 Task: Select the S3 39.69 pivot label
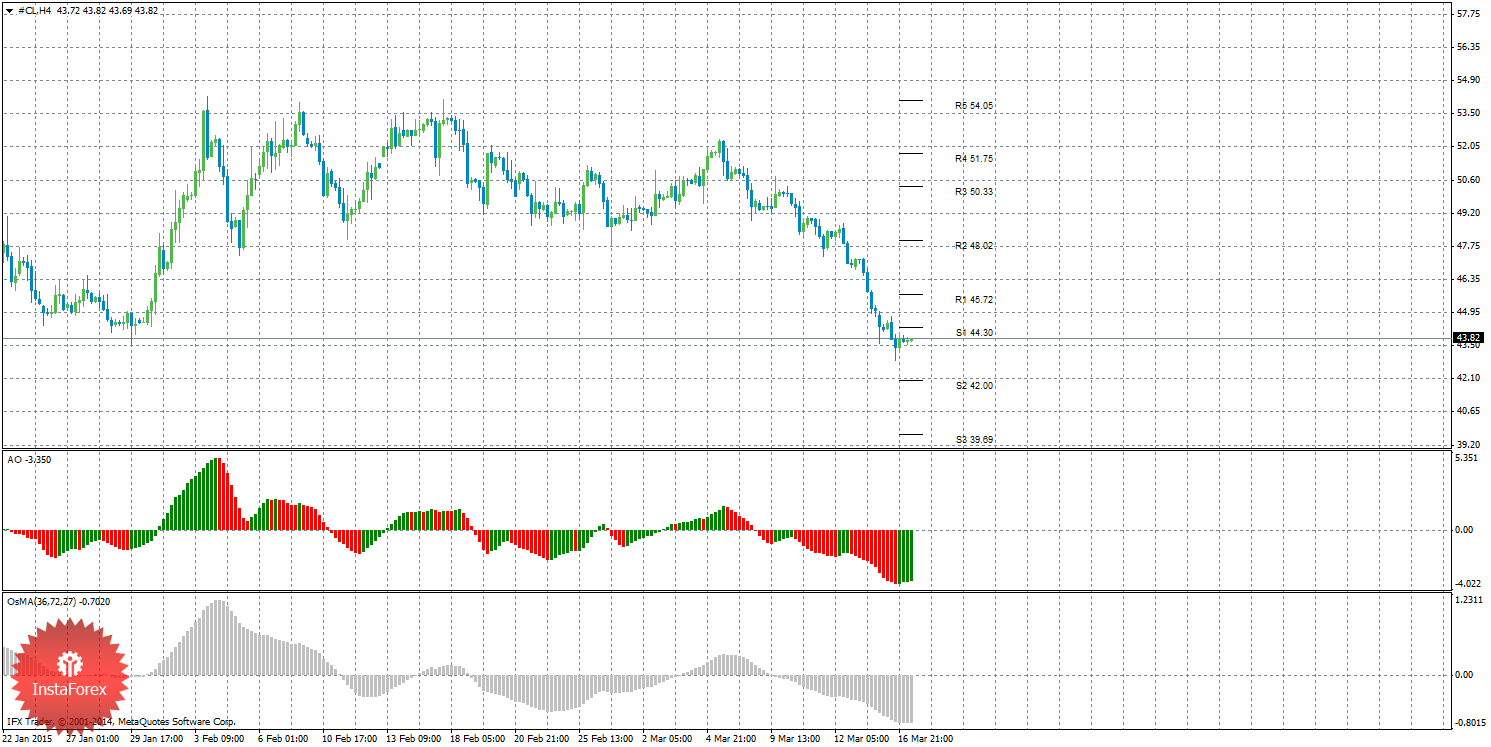coord(974,439)
